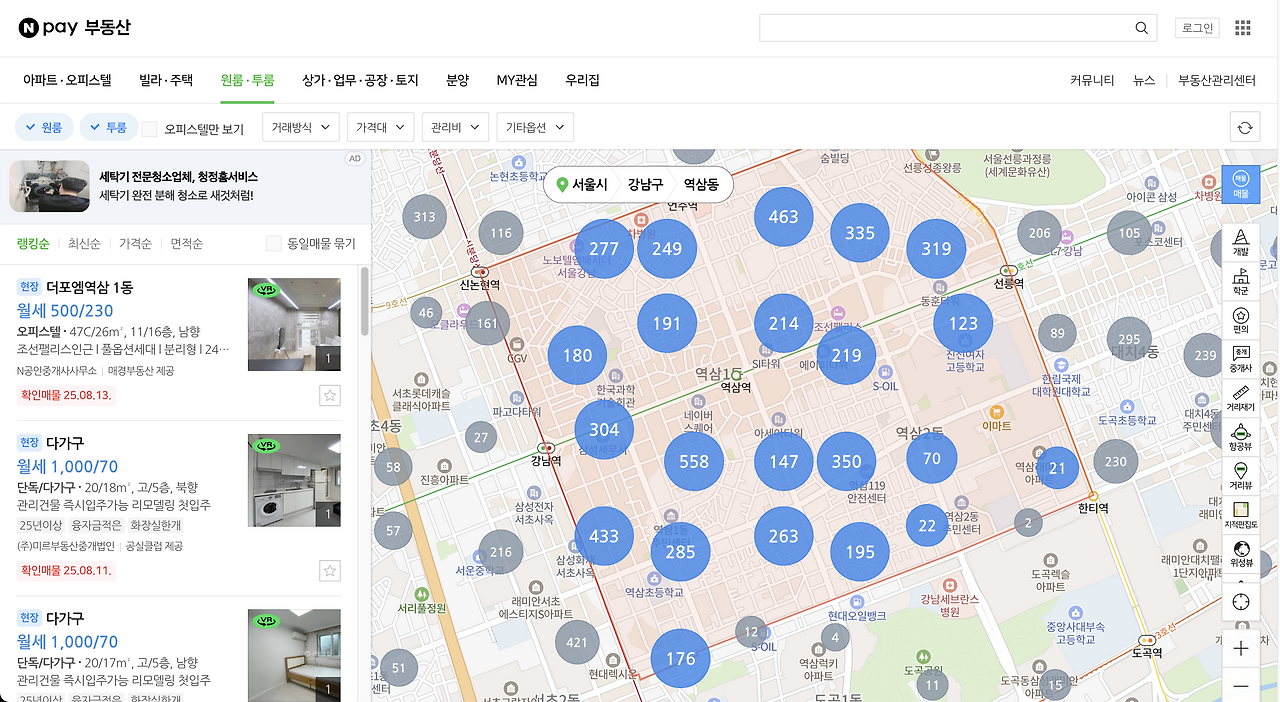Click the current location crosshair icon
Image resolution: width=1280 pixels, height=702 pixels.
(1241, 602)
